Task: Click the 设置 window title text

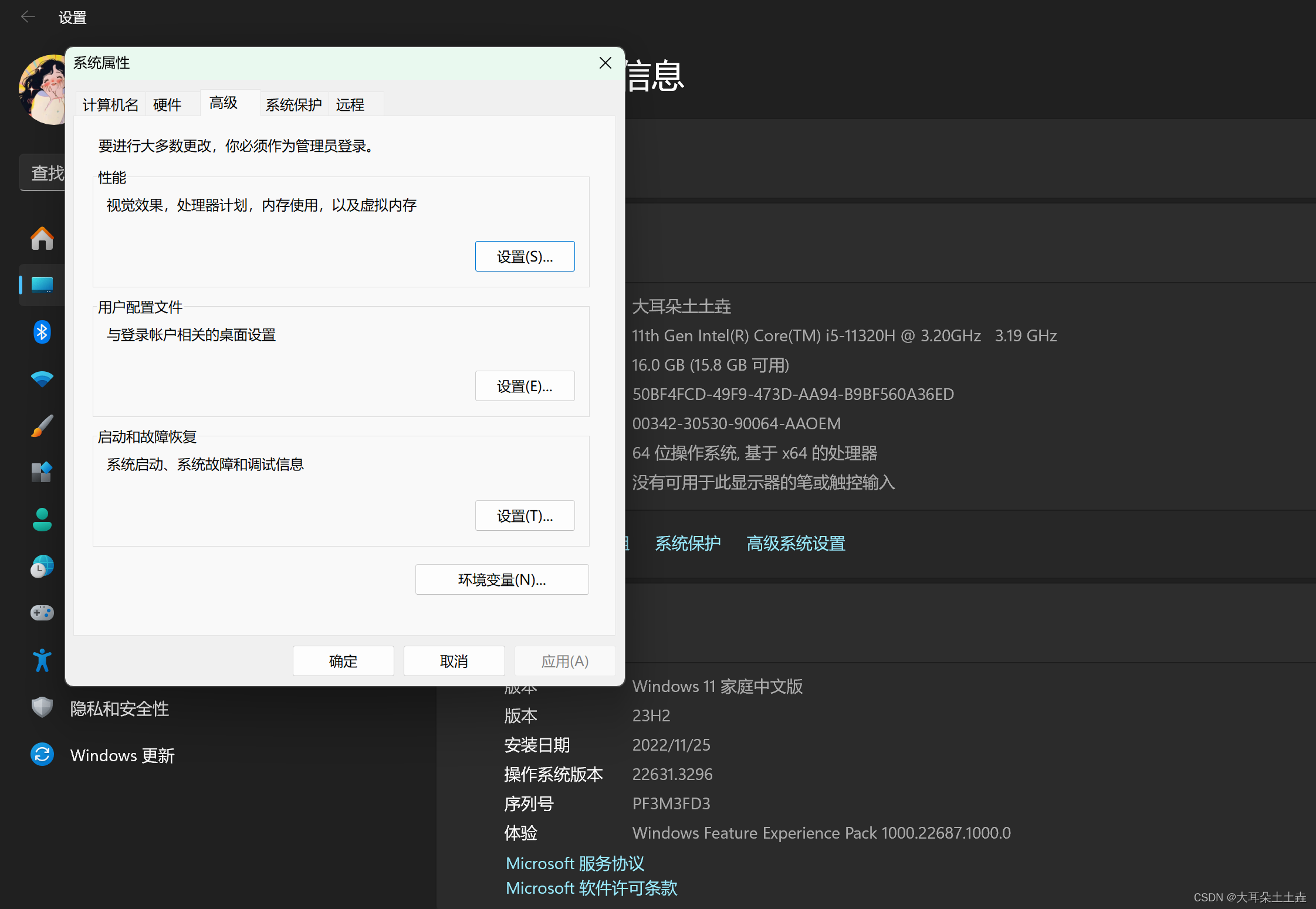Action: (73, 18)
